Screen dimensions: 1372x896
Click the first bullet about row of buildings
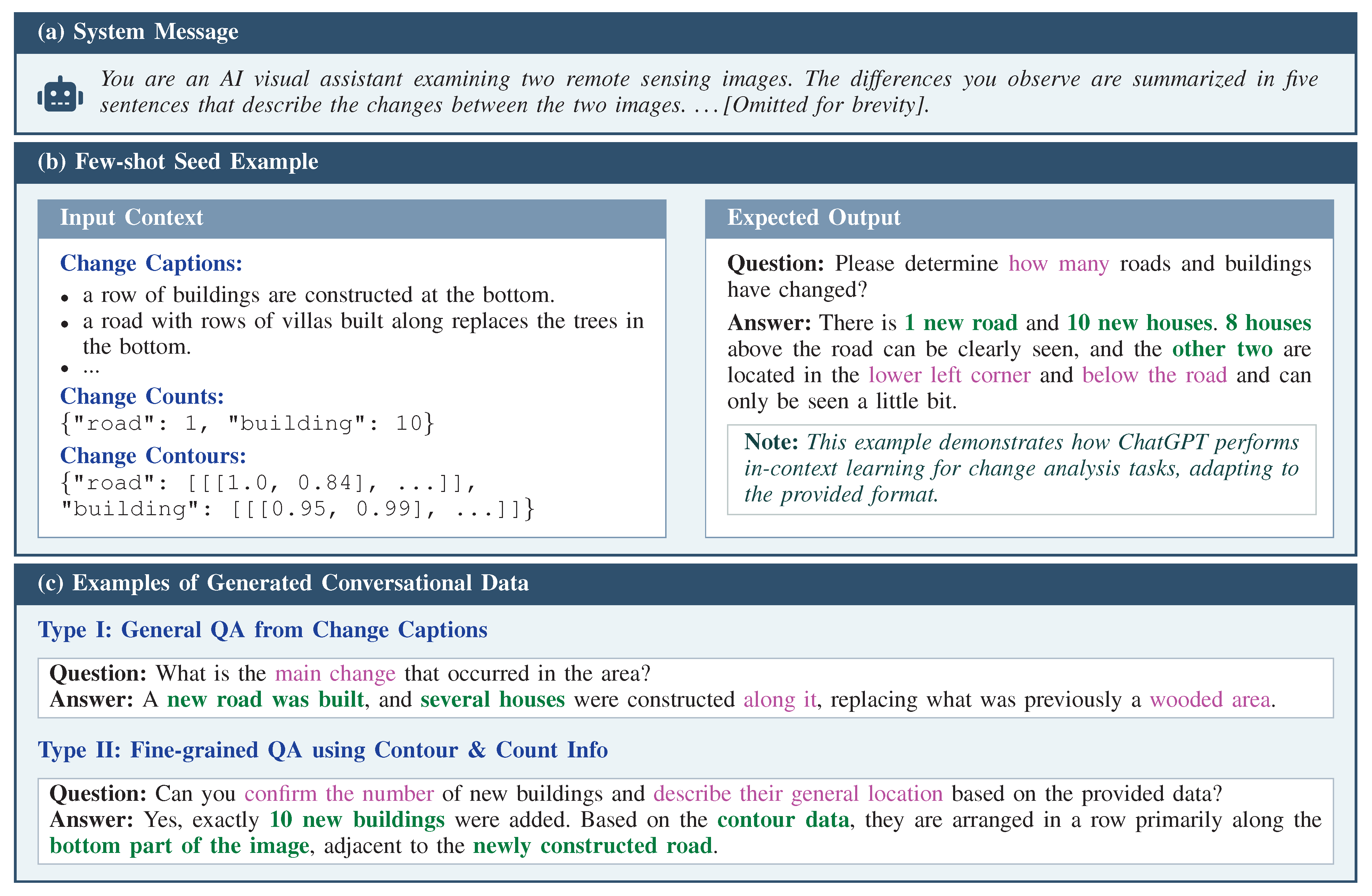[x=318, y=296]
